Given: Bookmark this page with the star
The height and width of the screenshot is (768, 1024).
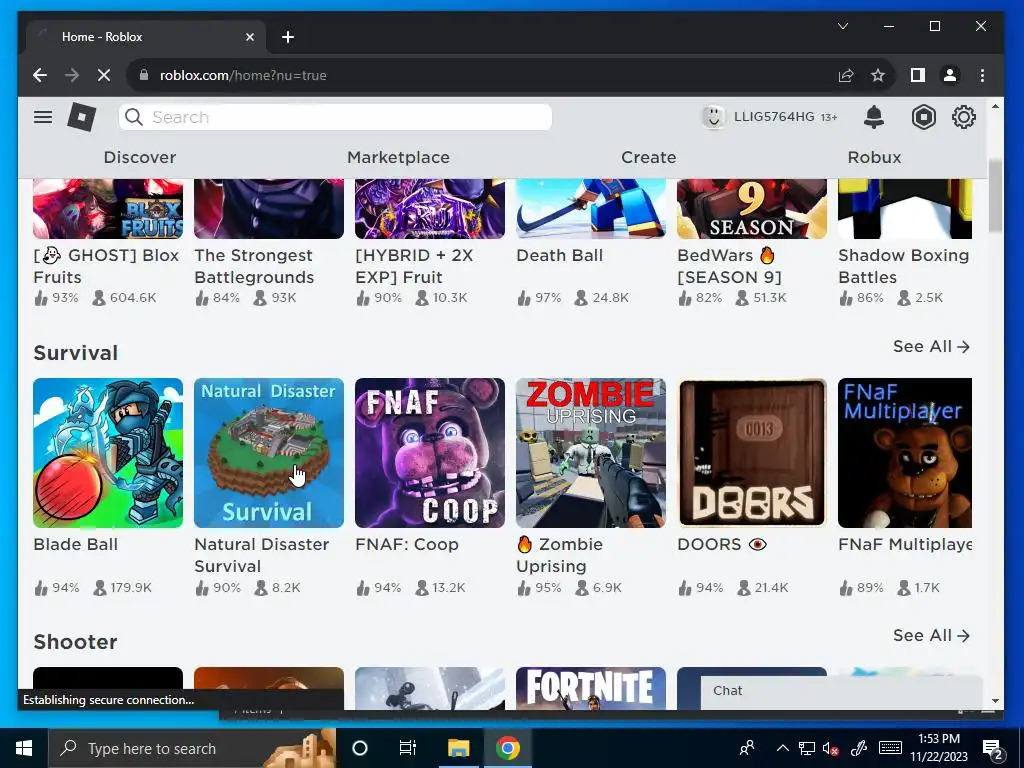Looking at the screenshot, I should [878, 75].
